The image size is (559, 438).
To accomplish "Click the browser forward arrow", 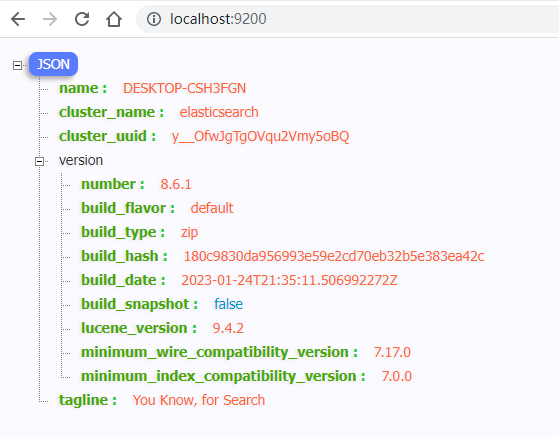I will (50, 19).
